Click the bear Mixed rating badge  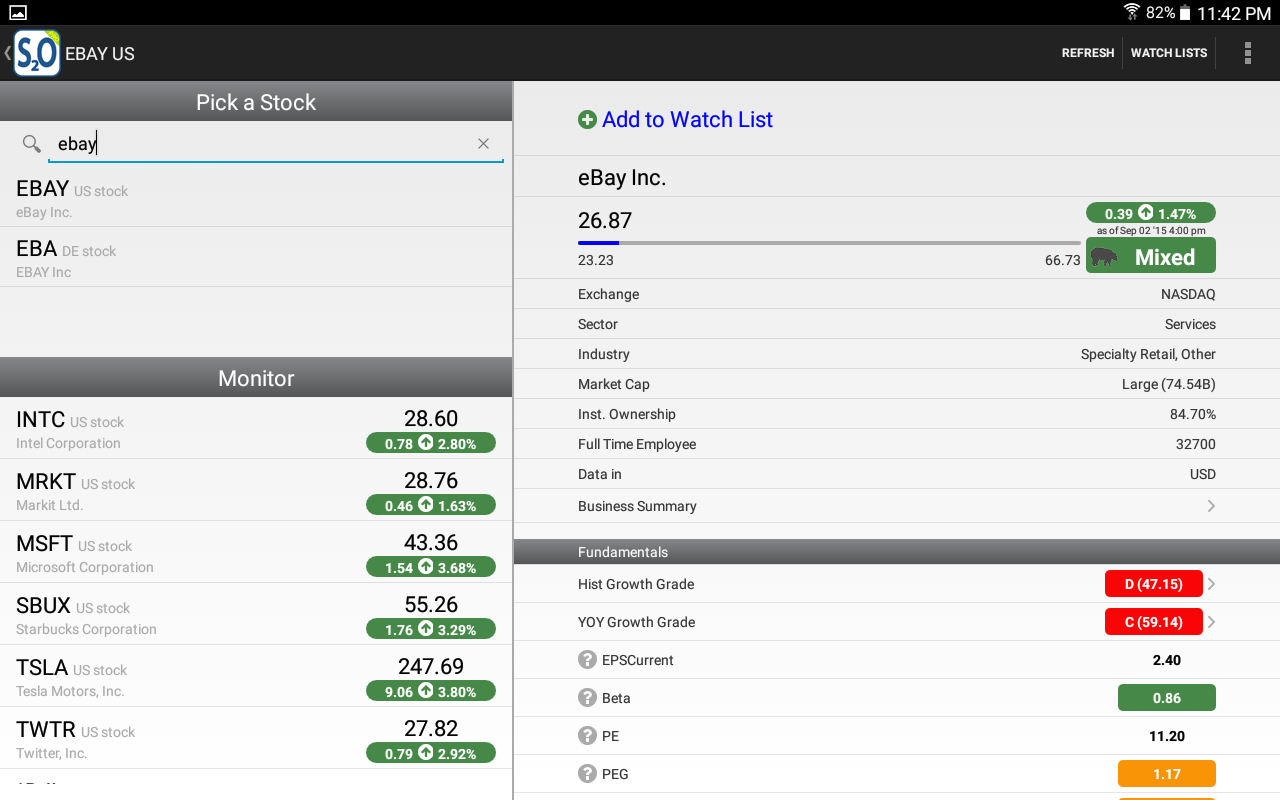click(1151, 256)
